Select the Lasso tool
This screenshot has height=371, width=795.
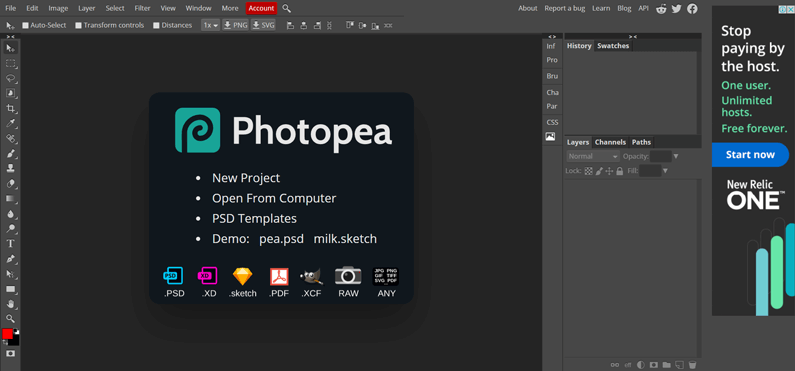click(10, 78)
